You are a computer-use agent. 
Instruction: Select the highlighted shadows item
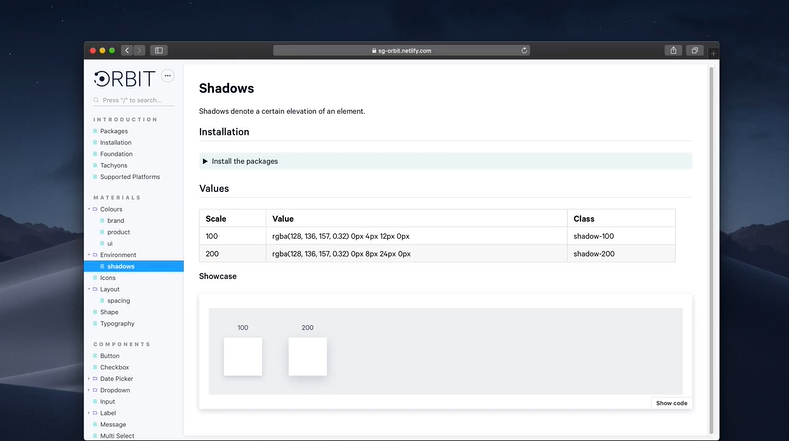pos(134,266)
